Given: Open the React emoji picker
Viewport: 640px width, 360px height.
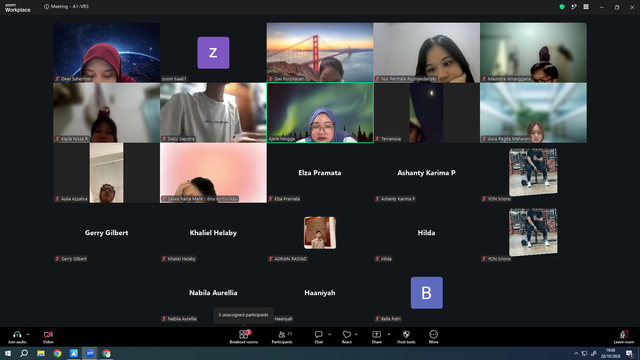Looking at the screenshot, I should pyautogui.click(x=347, y=337).
